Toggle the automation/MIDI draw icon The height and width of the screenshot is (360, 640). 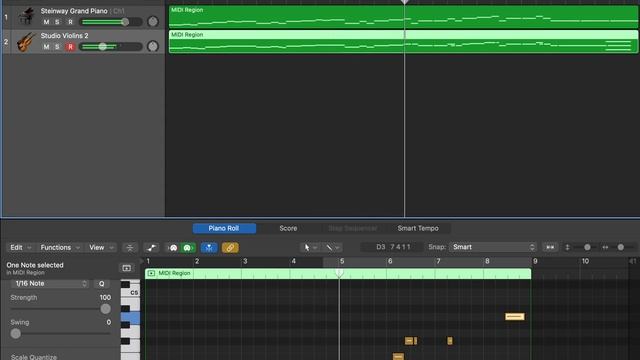point(151,247)
